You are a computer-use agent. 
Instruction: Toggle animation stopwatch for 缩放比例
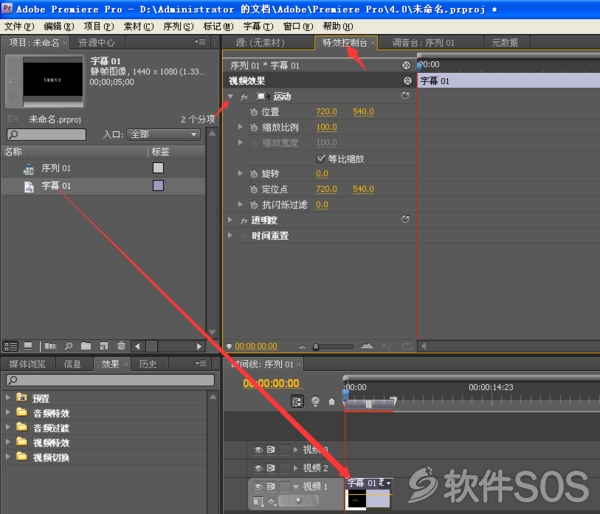(254, 127)
